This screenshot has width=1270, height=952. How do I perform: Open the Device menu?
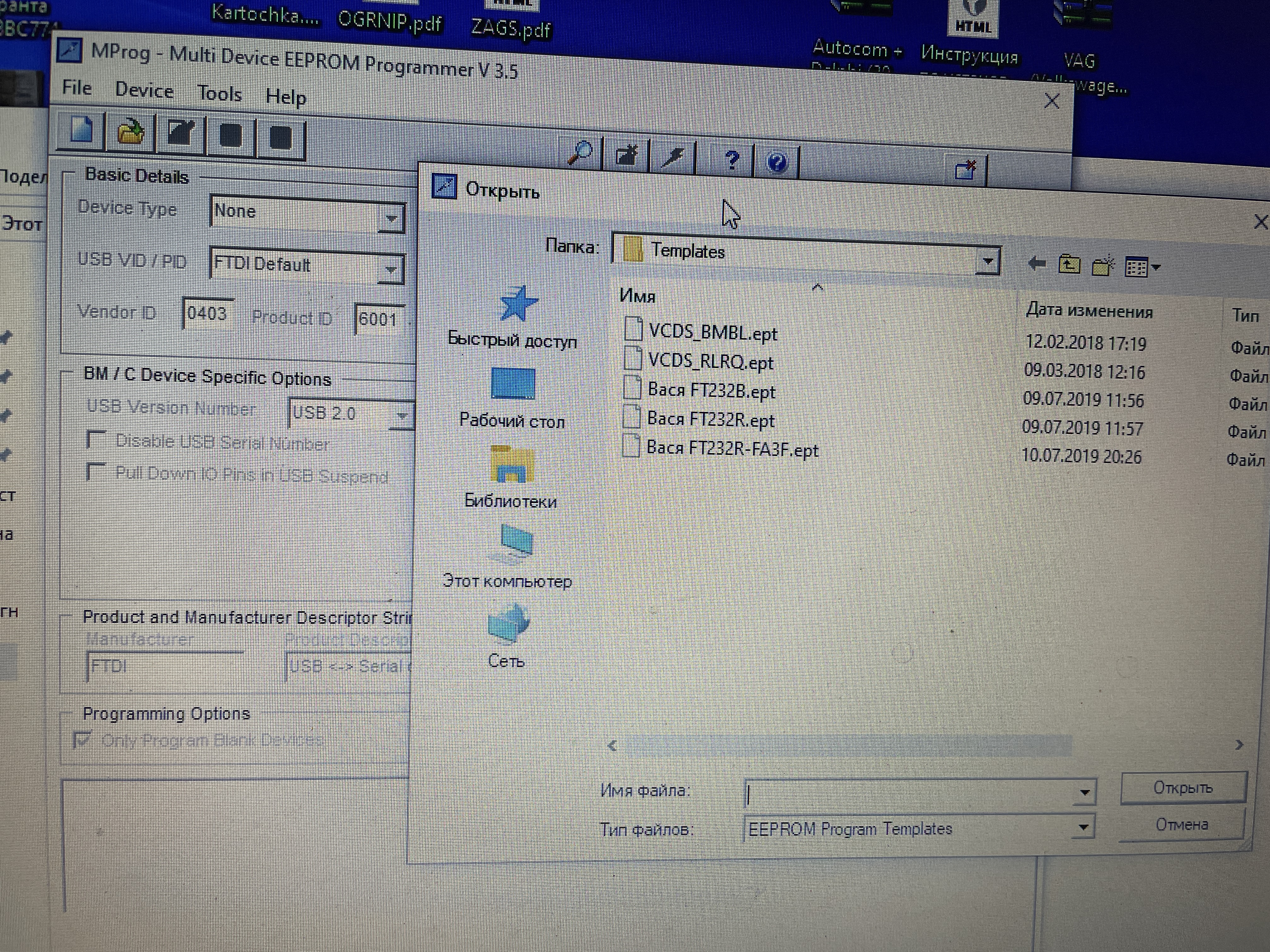click(x=144, y=91)
